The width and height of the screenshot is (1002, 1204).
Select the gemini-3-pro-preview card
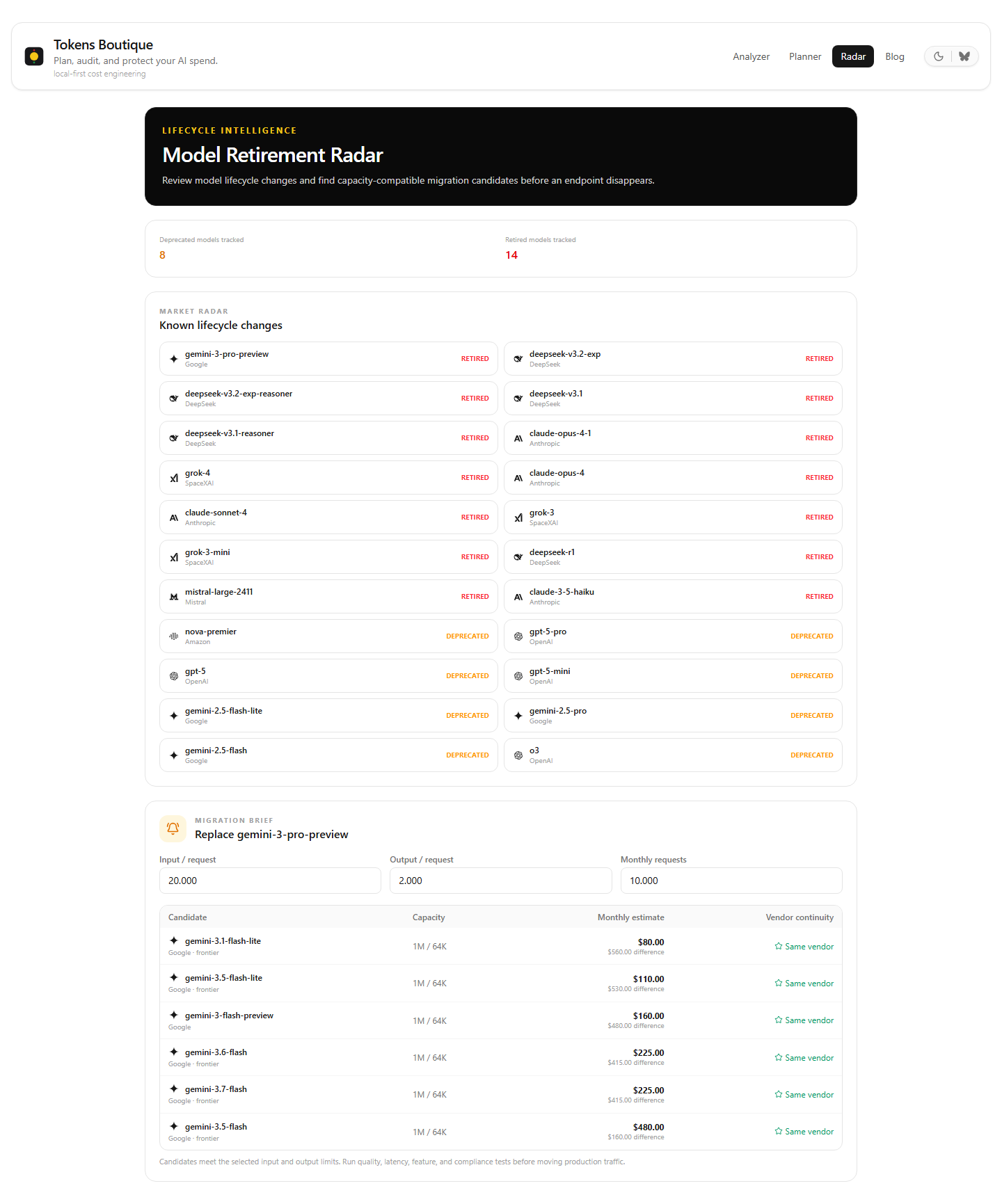[328, 359]
